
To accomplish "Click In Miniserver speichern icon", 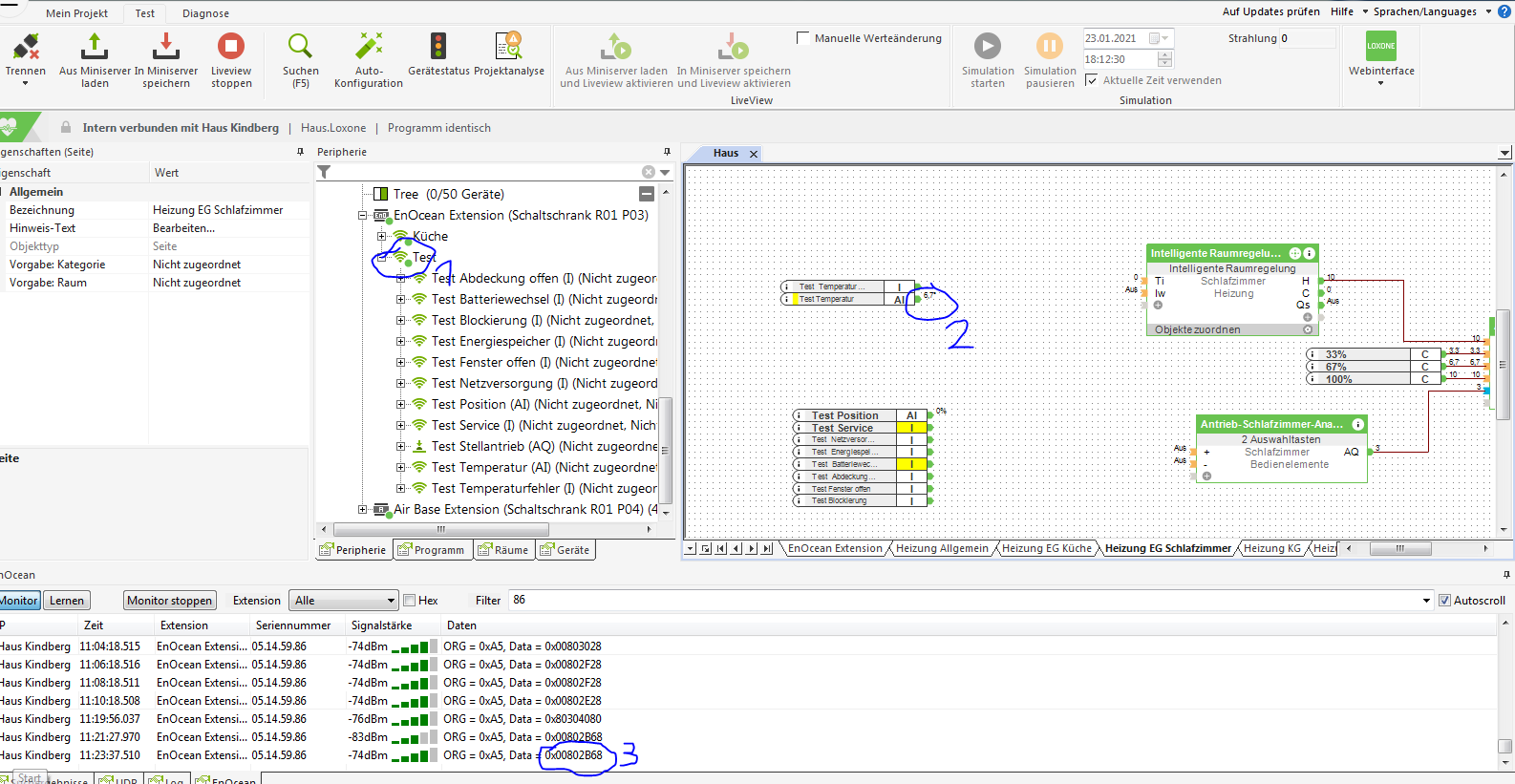I will pos(165,47).
